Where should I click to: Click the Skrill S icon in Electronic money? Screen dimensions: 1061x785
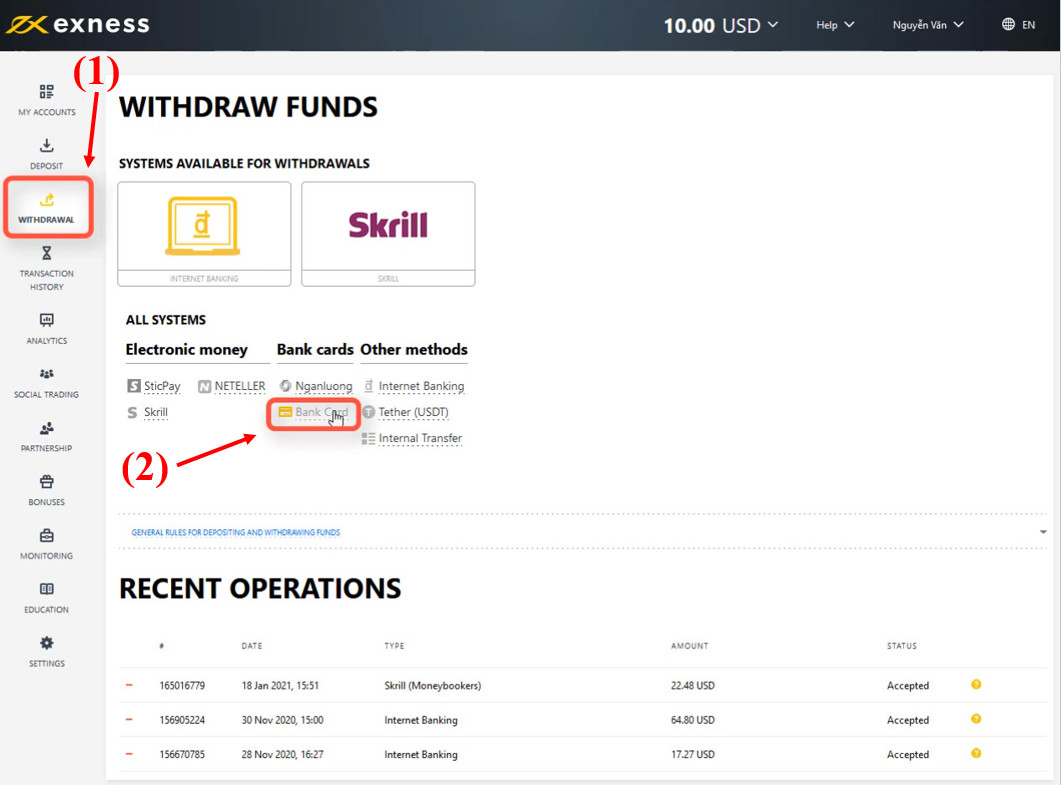[133, 412]
